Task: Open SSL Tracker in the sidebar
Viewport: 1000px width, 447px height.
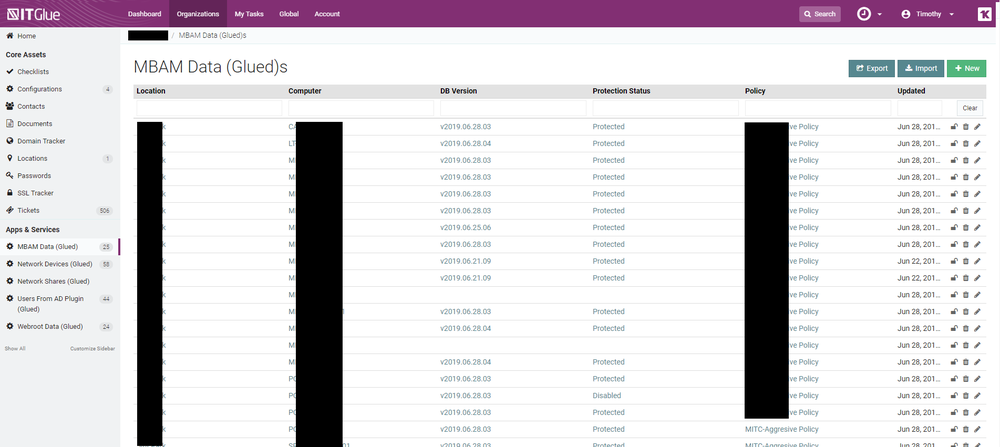Action: click(35, 193)
